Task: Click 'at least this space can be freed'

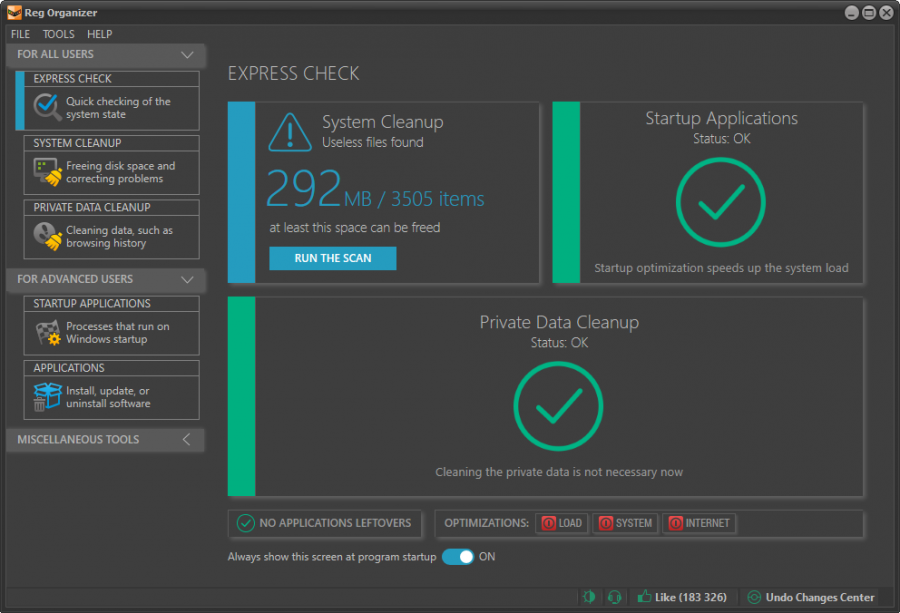Action: click(355, 228)
